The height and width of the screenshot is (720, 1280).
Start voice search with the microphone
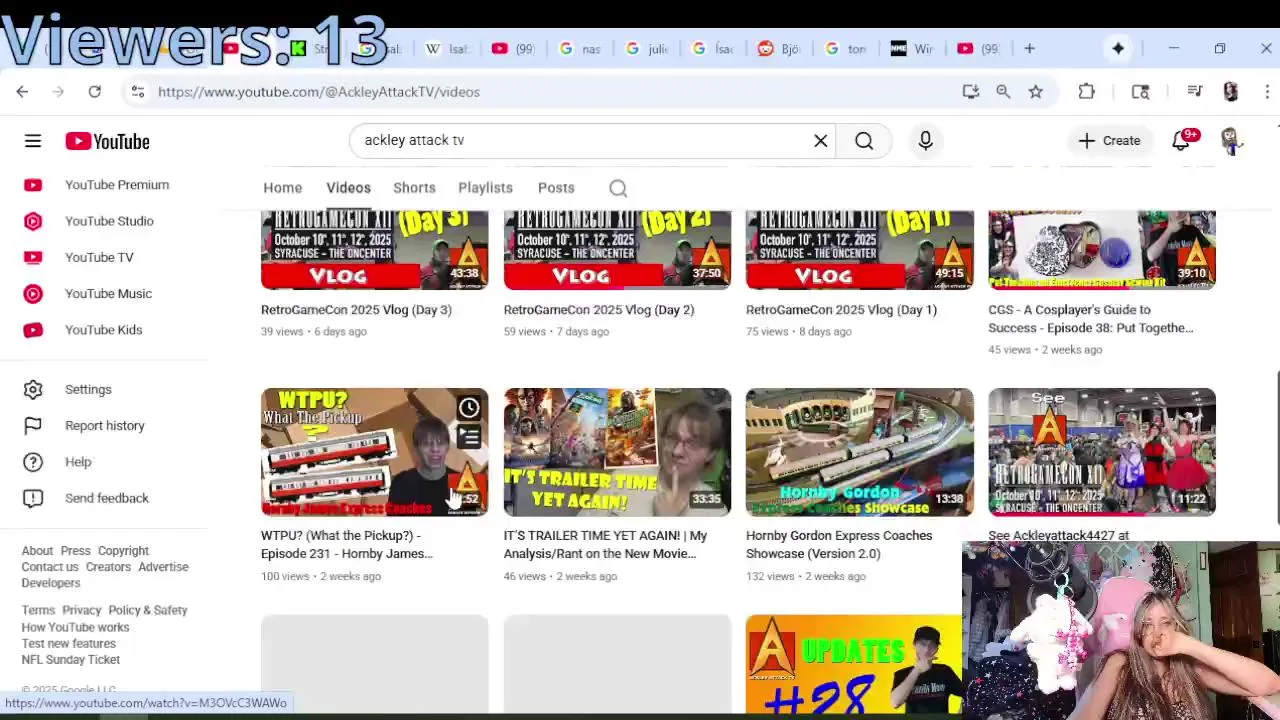(x=925, y=141)
